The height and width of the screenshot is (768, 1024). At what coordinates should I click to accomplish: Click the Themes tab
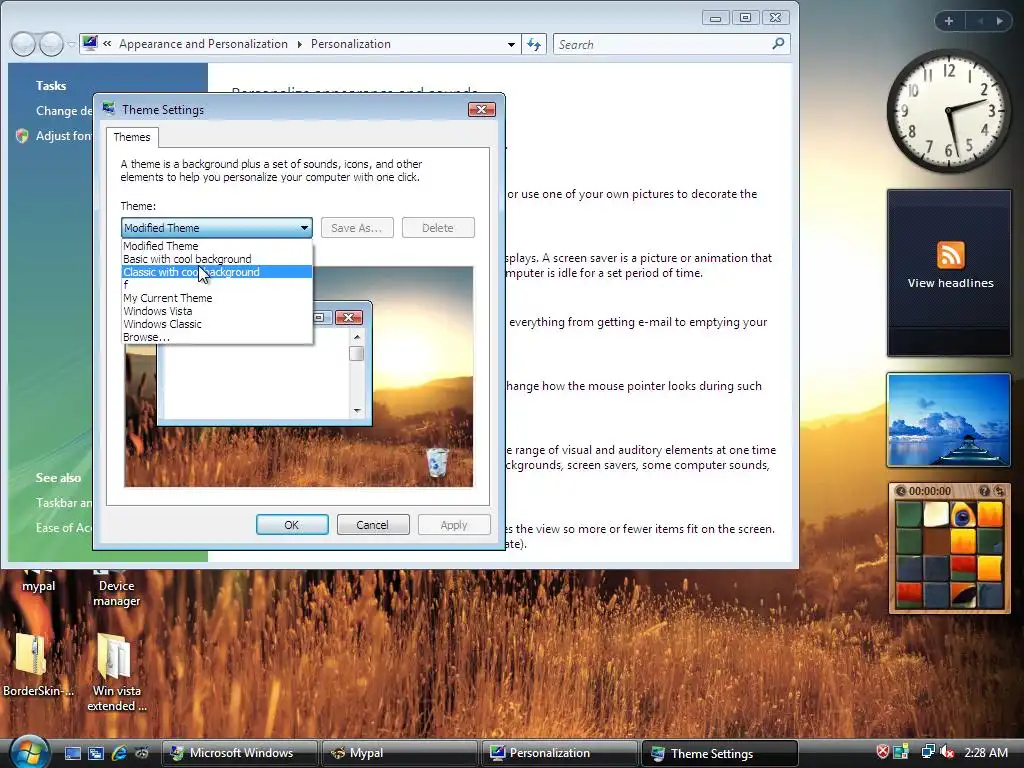(x=132, y=137)
